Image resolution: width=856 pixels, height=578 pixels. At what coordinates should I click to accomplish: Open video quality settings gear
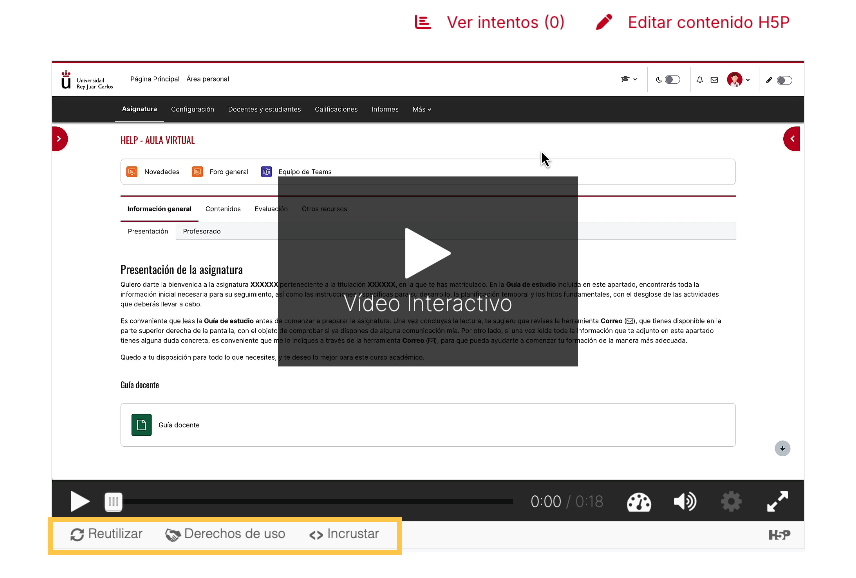coord(732,501)
